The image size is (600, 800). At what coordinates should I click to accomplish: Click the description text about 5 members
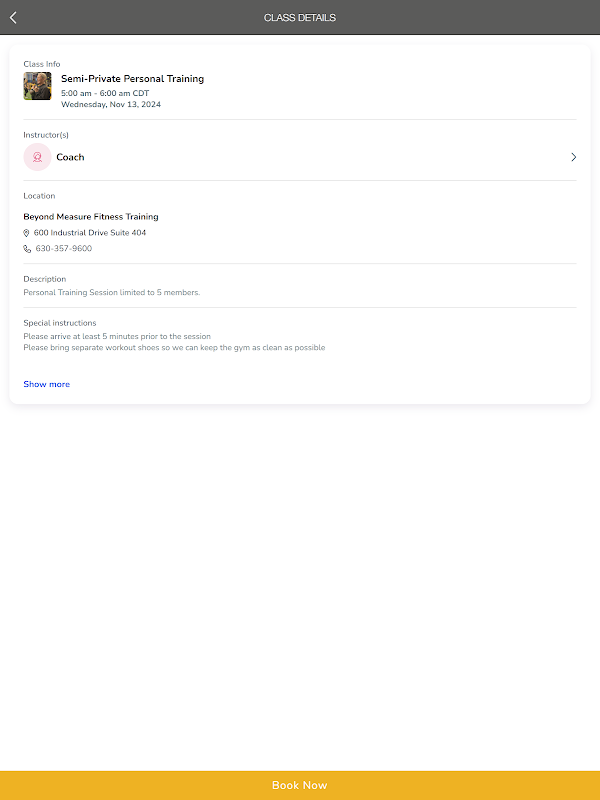(112, 293)
